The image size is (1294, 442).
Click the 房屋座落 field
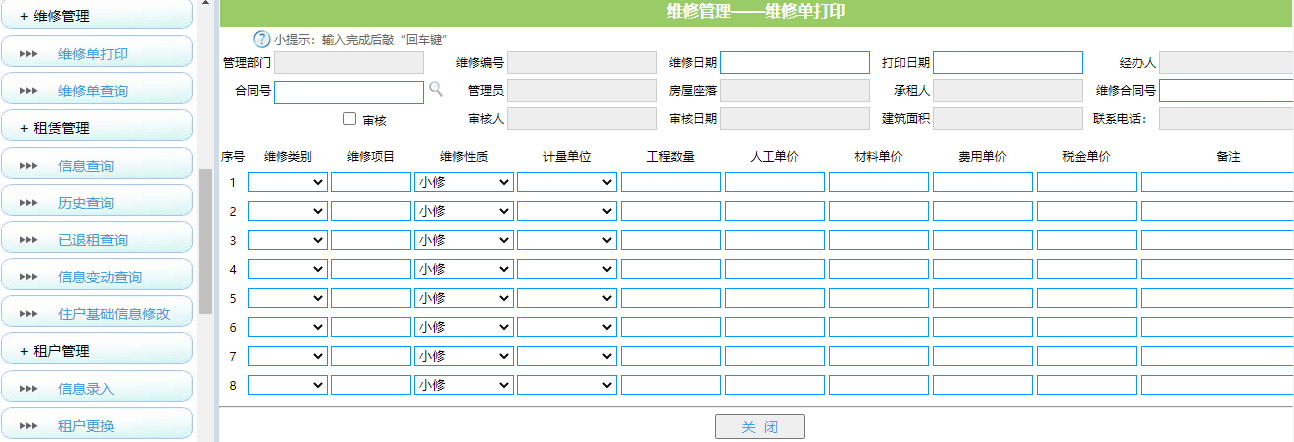tap(795, 91)
